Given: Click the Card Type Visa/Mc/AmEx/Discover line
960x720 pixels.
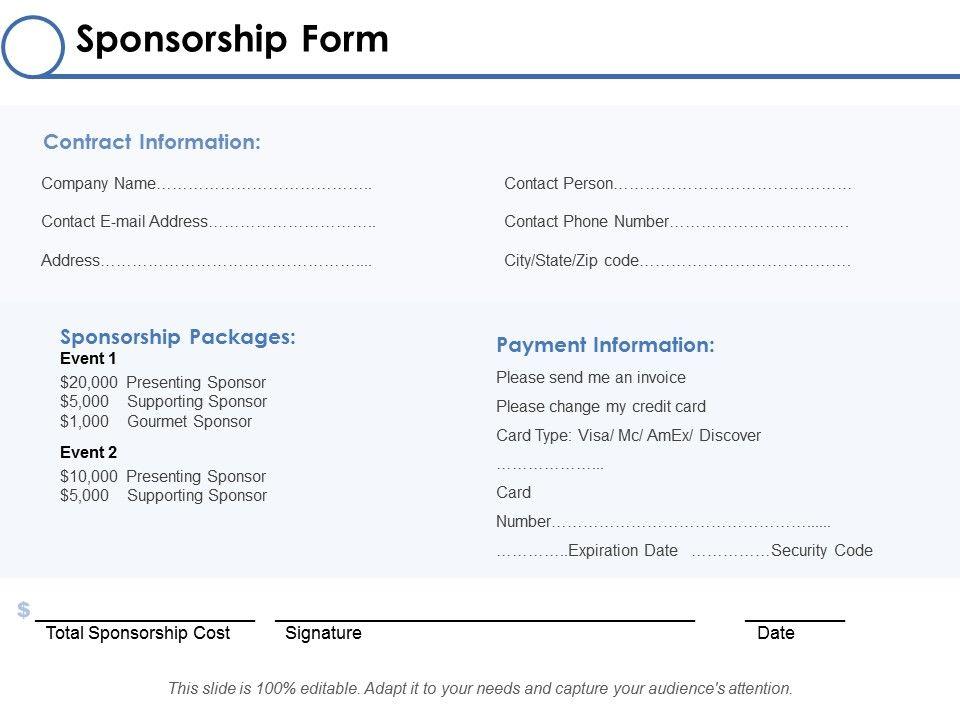Looking at the screenshot, I should pos(628,436).
